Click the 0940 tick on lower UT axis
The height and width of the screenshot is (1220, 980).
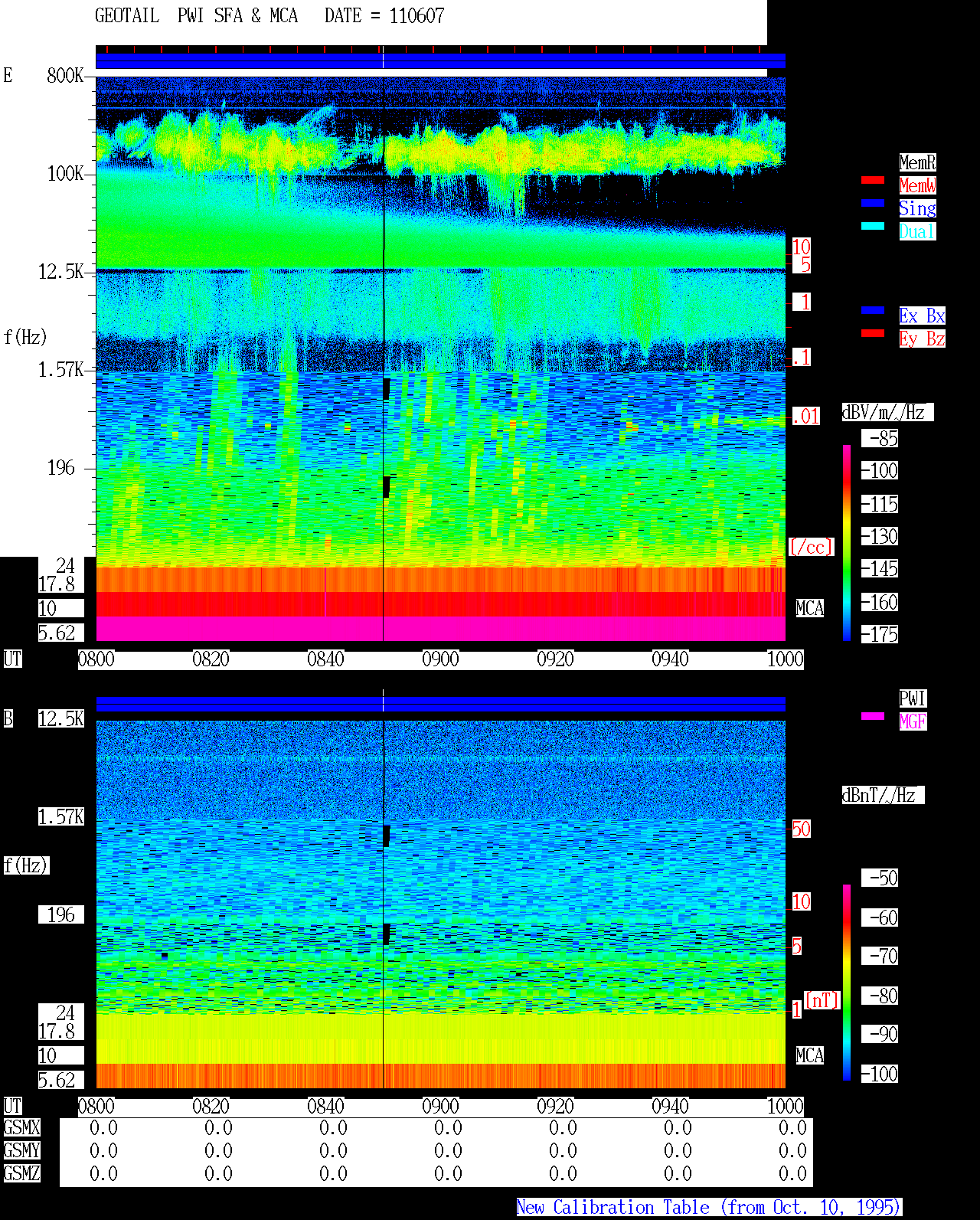tap(670, 1107)
